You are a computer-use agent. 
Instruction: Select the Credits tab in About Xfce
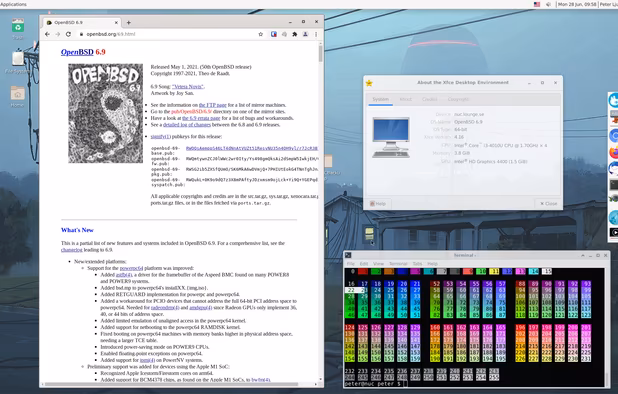point(430,99)
